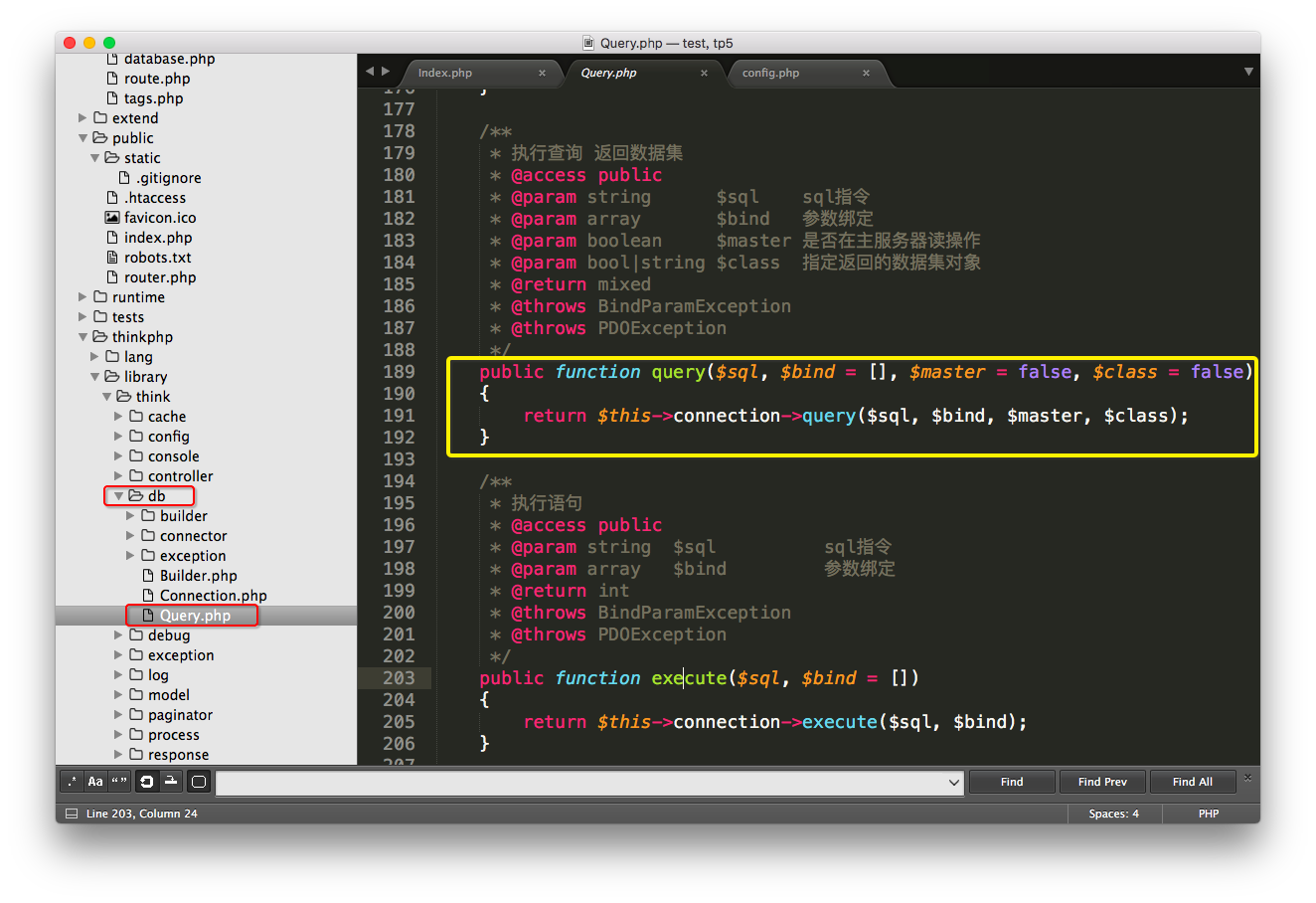This screenshot has width=1316, height=903.
Task: Go to the next tab with right arrow
Action: pos(386,71)
